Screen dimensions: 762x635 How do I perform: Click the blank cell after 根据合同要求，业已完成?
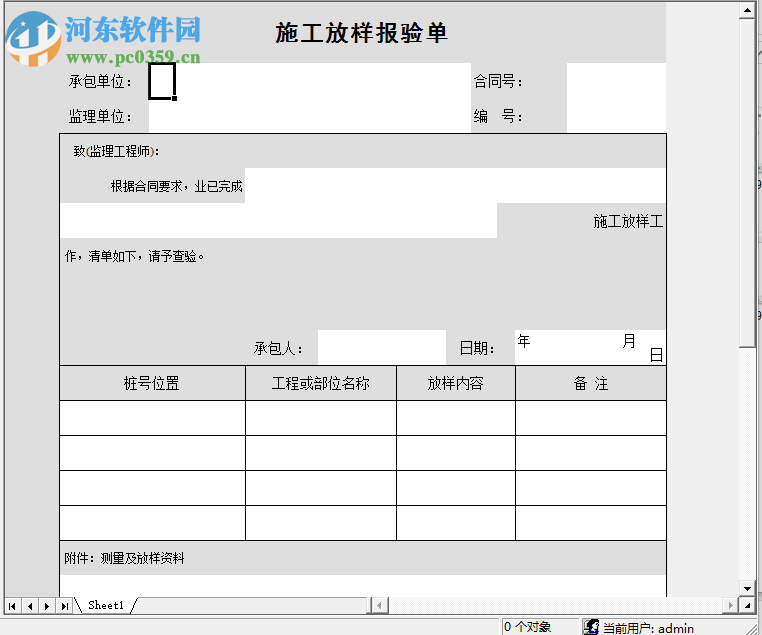point(455,186)
